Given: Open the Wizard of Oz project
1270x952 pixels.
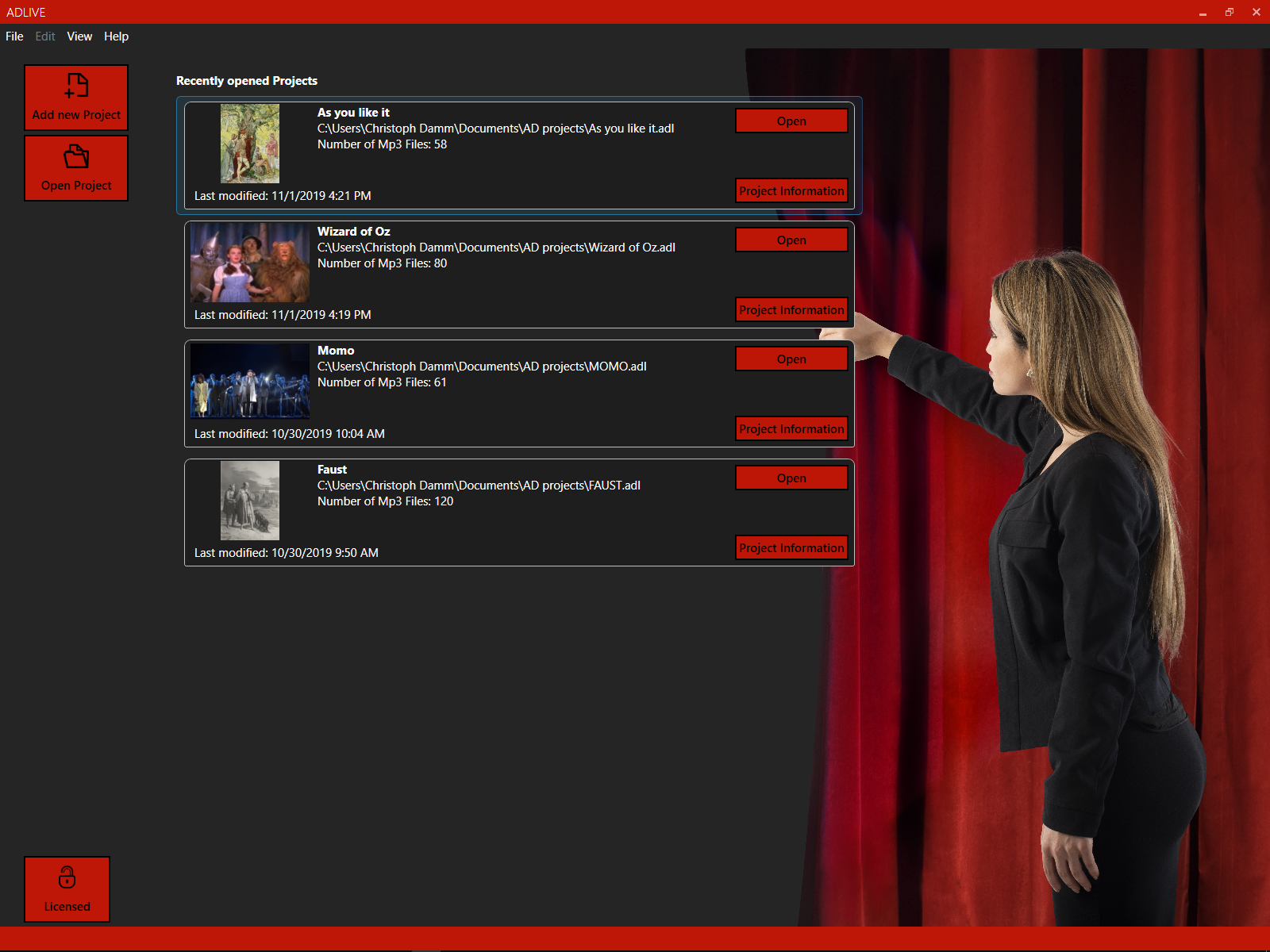Looking at the screenshot, I should coord(791,240).
